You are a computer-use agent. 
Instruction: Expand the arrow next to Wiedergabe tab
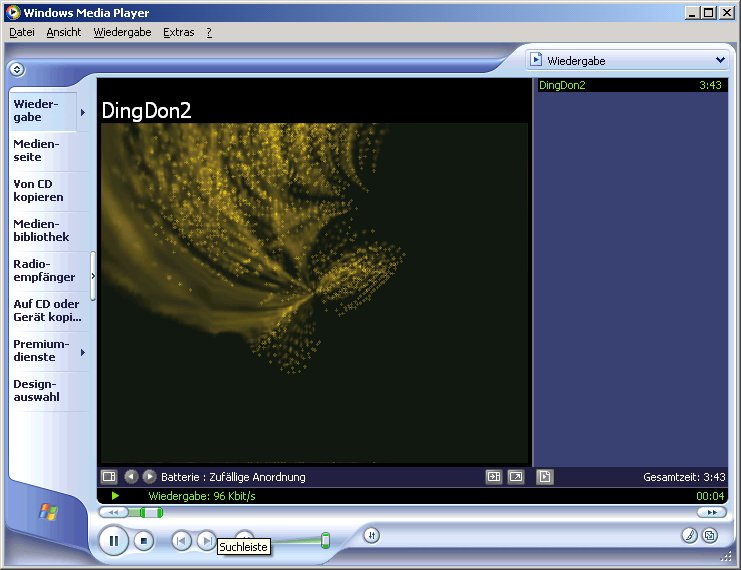tap(83, 112)
